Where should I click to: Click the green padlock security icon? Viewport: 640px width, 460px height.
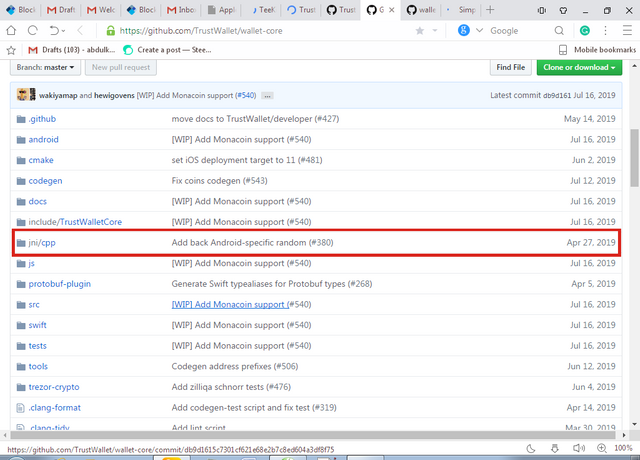110,31
